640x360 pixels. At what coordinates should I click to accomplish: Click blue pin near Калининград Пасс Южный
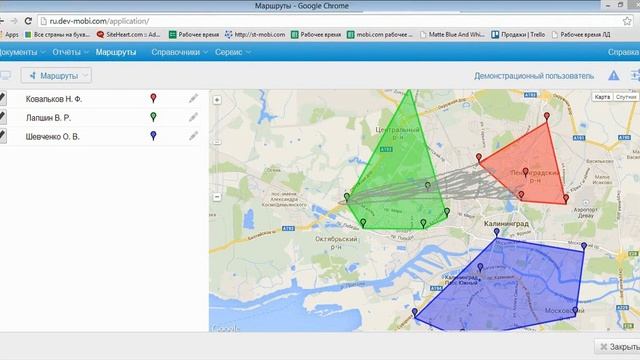480,267
